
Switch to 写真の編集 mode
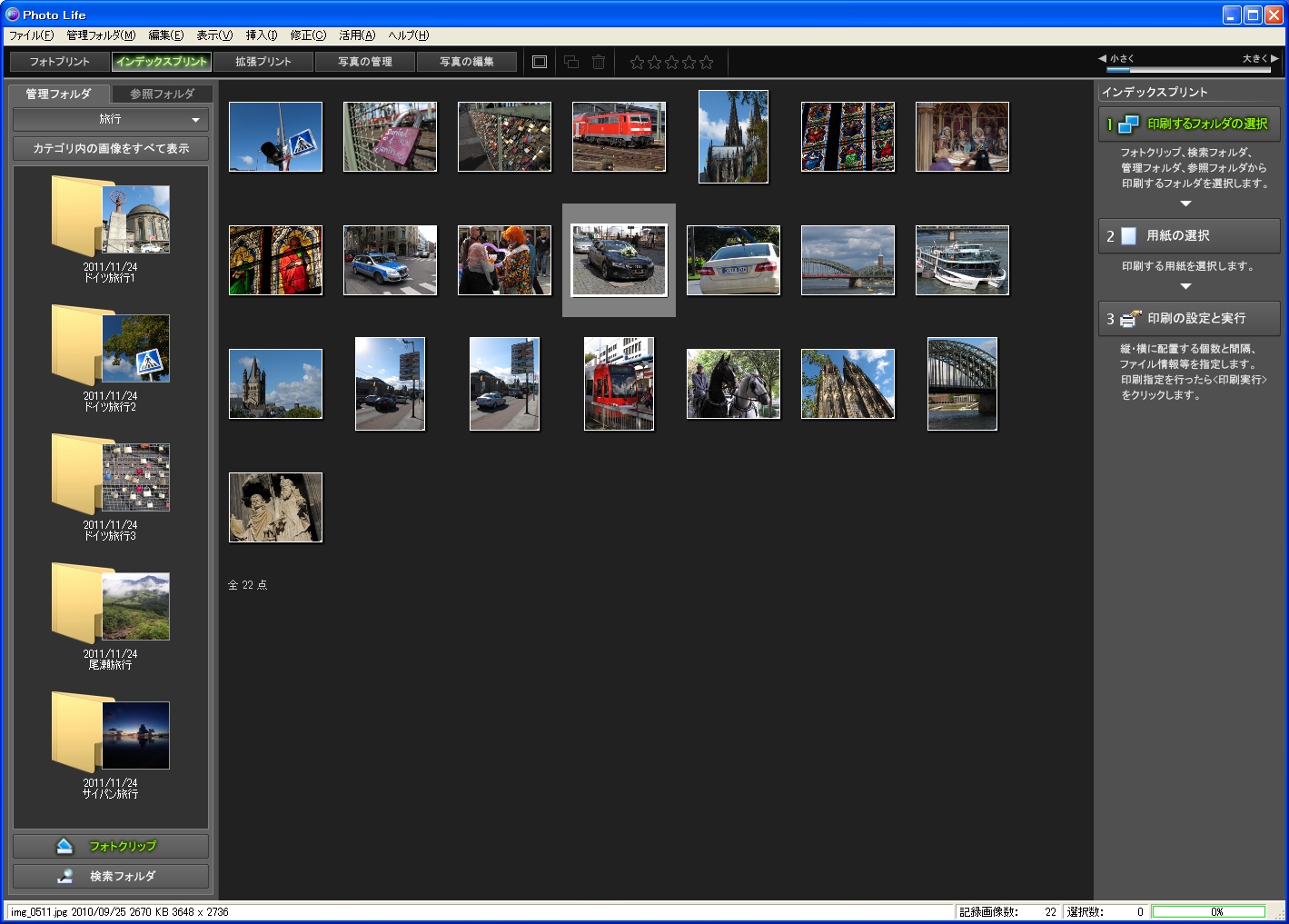click(x=467, y=62)
